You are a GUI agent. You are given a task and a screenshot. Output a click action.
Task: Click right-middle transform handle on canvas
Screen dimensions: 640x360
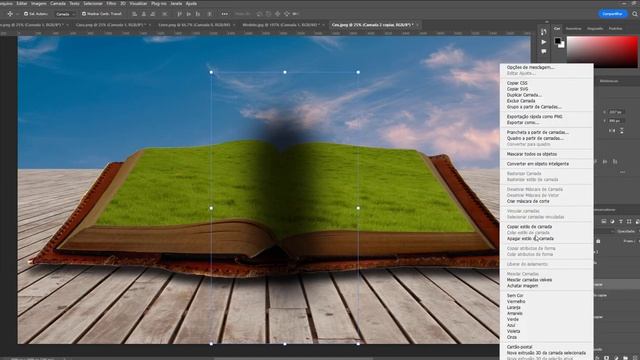358,208
